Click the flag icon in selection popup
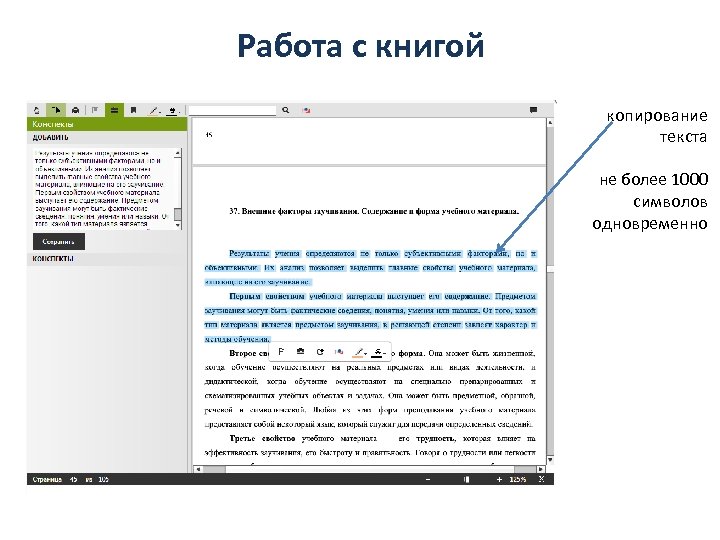Image resolution: width=720 pixels, height=540 pixels. point(281,352)
